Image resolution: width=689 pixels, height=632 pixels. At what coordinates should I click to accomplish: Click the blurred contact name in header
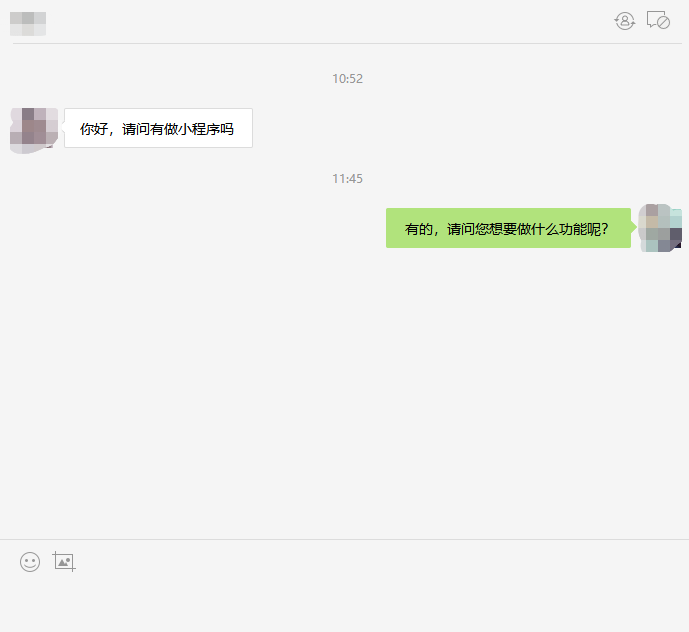[x=28, y=24]
